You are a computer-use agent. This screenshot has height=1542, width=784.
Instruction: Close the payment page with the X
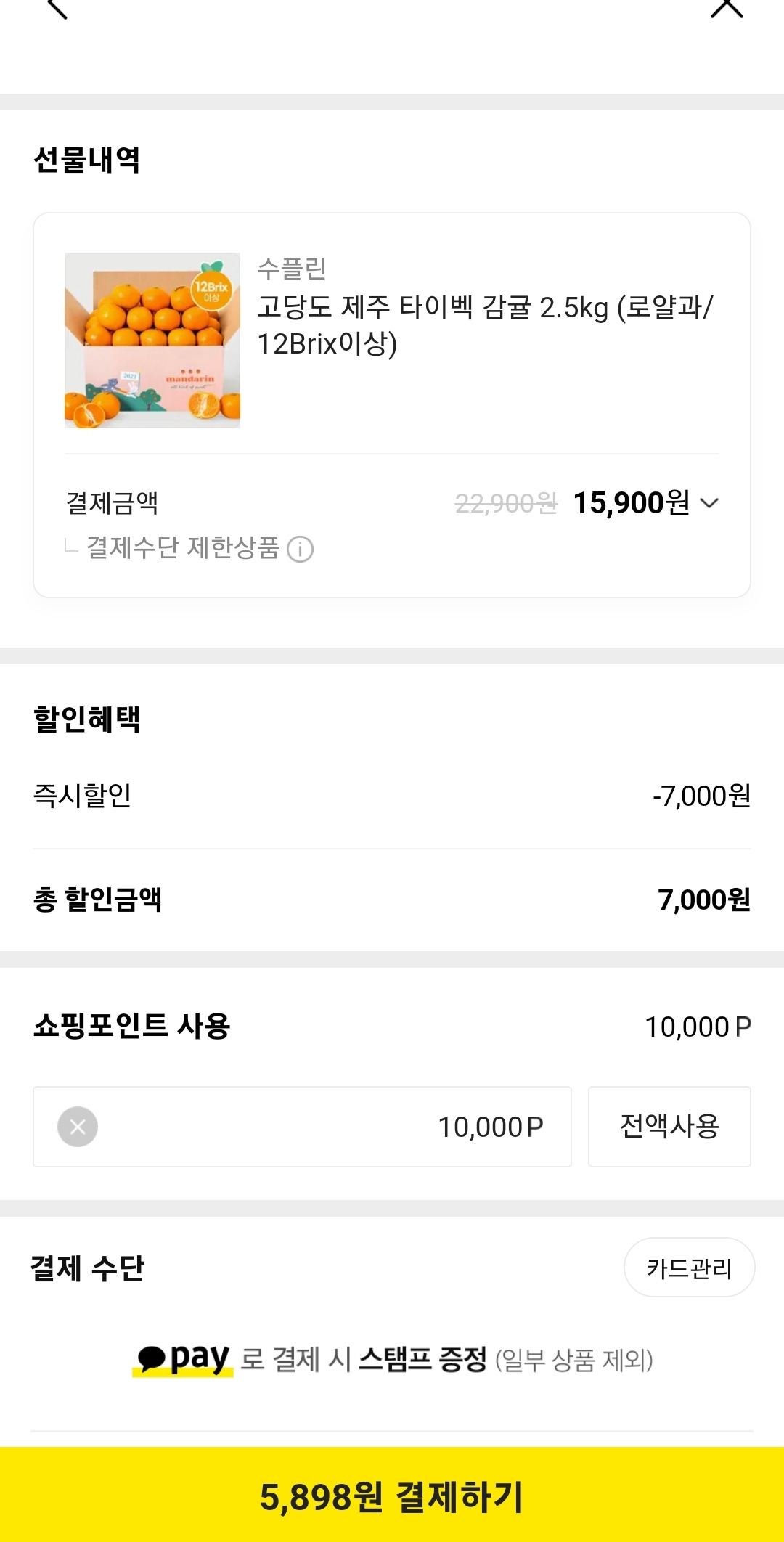click(x=727, y=8)
